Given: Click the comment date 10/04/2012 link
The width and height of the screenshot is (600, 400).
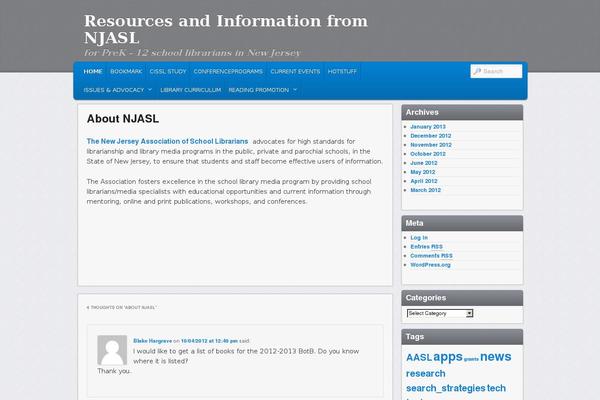Looking at the screenshot, I should click(x=209, y=341).
